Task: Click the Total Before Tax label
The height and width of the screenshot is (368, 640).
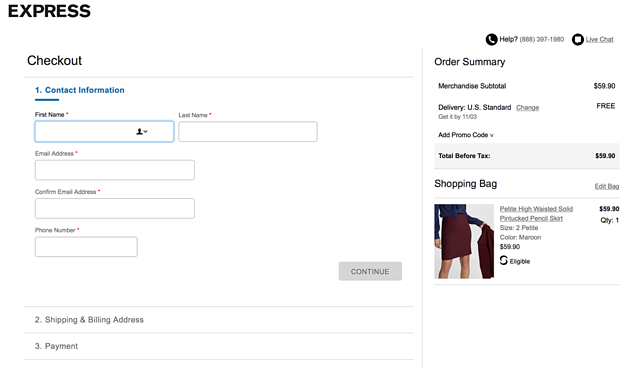Action: (464, 155)
